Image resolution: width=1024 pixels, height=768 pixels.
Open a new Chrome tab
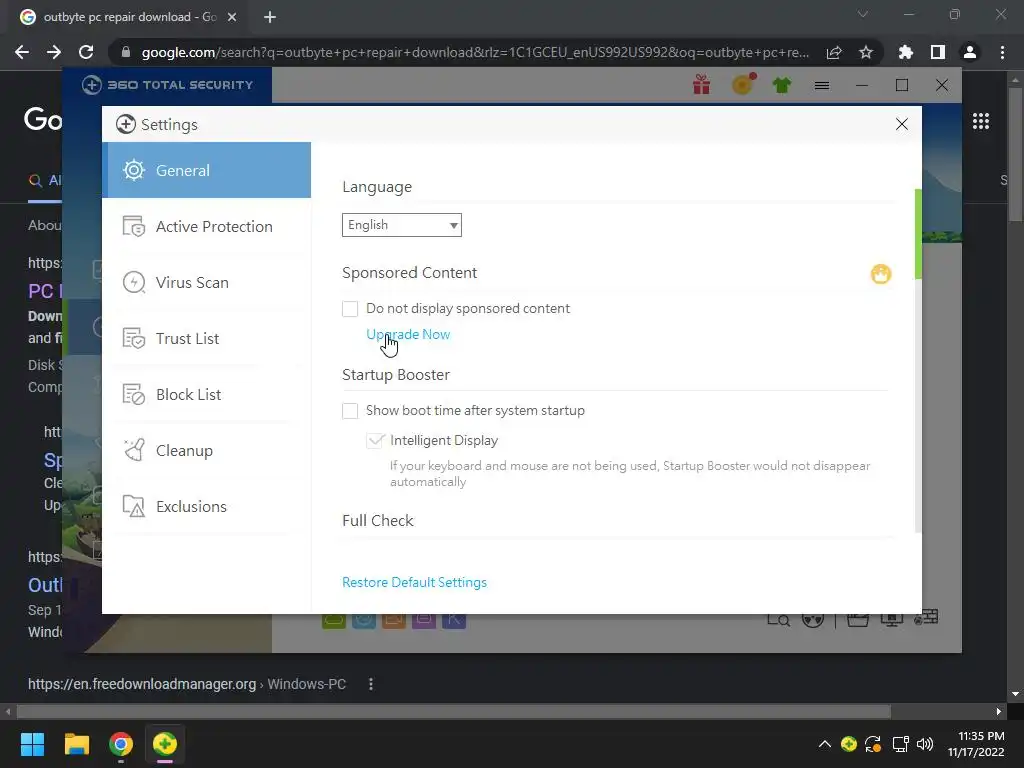pos(270,17)
